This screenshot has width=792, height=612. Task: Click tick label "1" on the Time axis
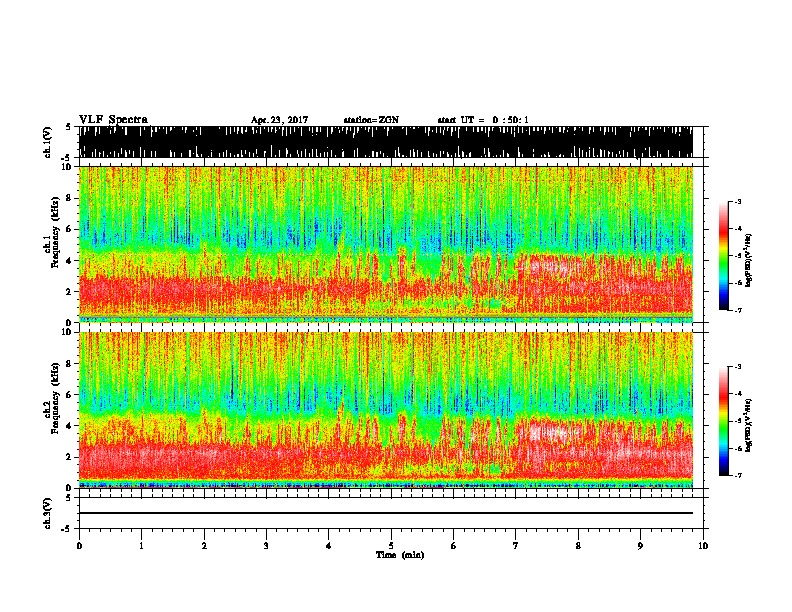pyautogui.click(x=141, y=545)
